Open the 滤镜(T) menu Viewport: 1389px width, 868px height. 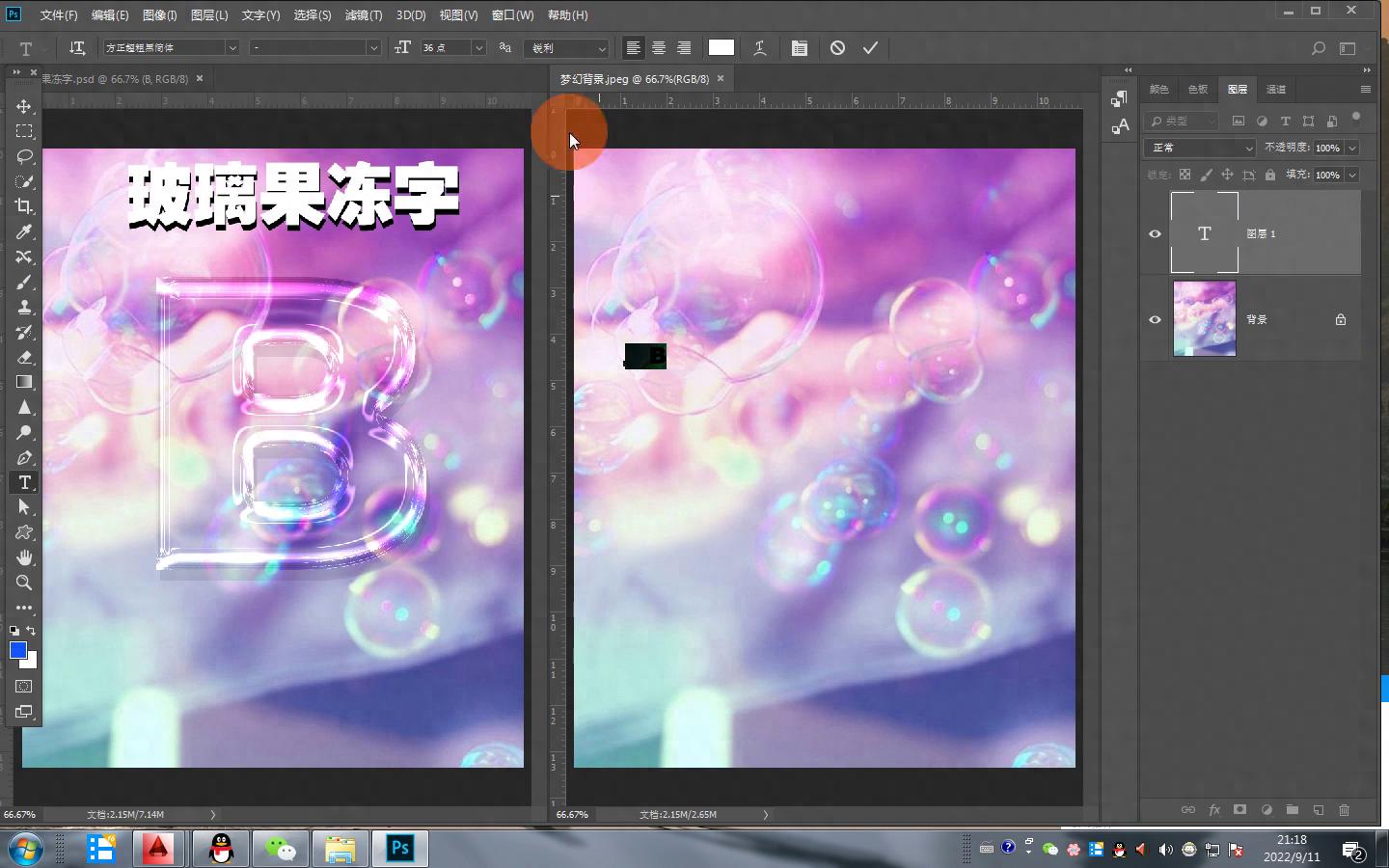coord(364,15)
